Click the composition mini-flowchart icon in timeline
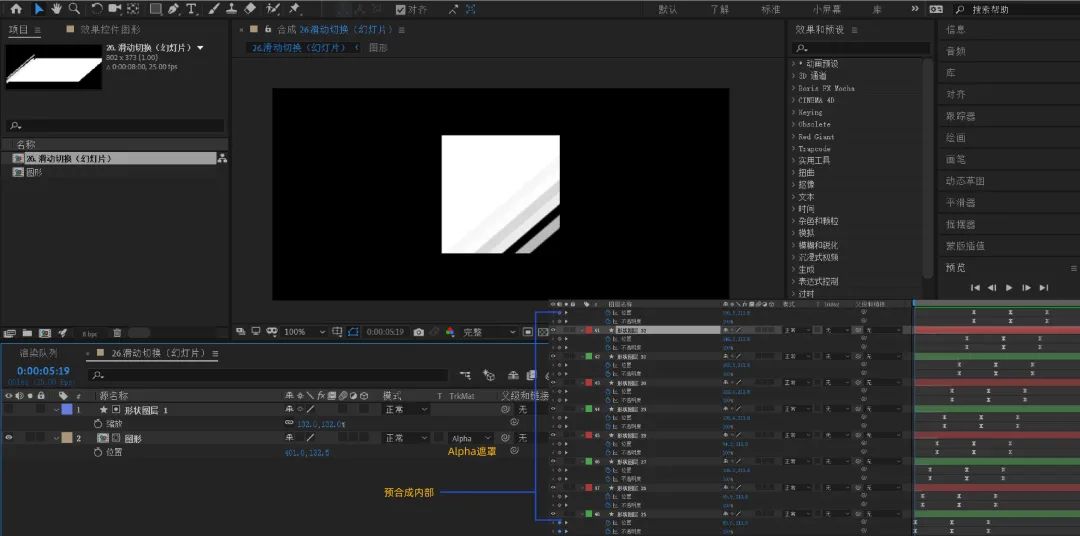The width and height of the screenshot is (1080, 536). tap(465, 375)
